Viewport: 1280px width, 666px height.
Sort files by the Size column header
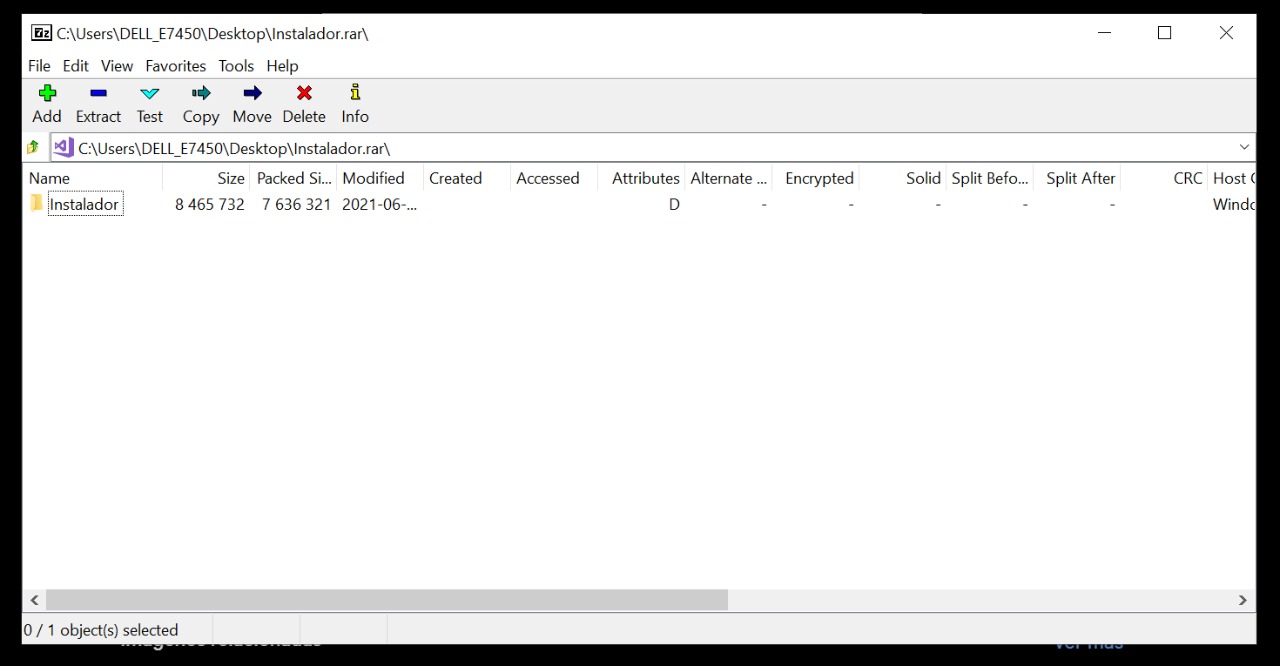229,178
